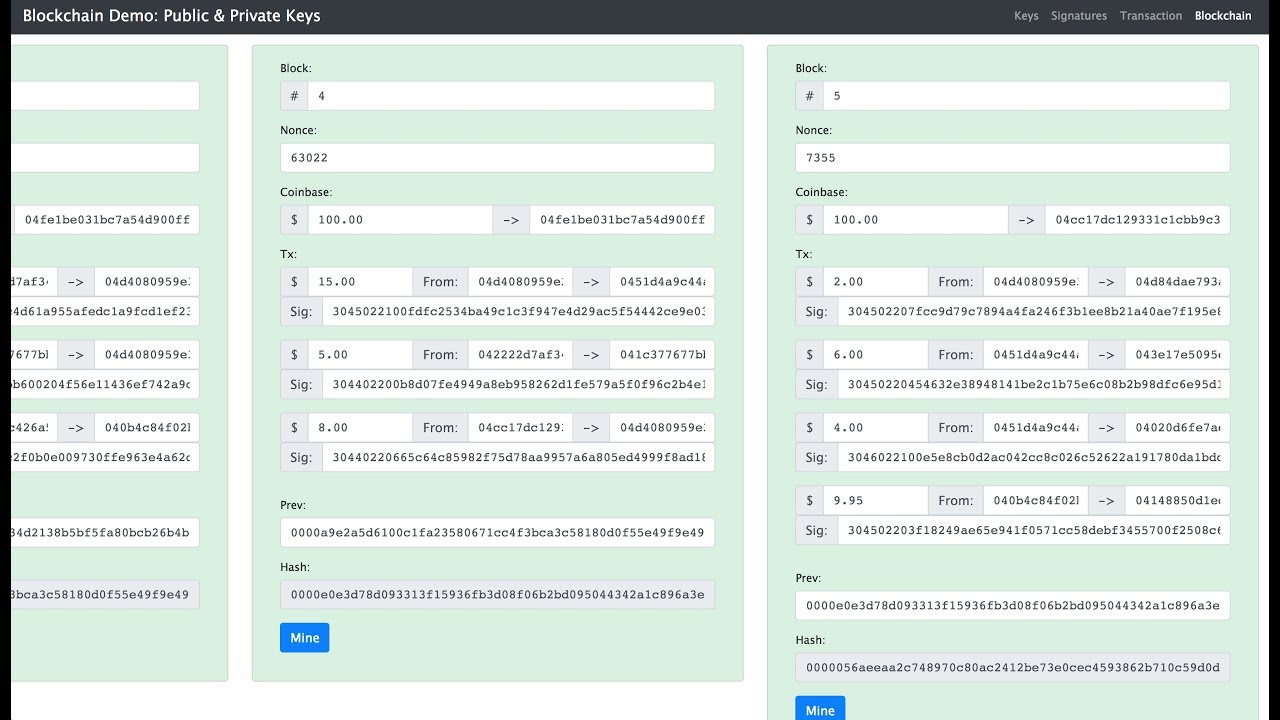Edit transaction amount 9.95
Viewport: 1280px width, 720px height.
[875, 500]
